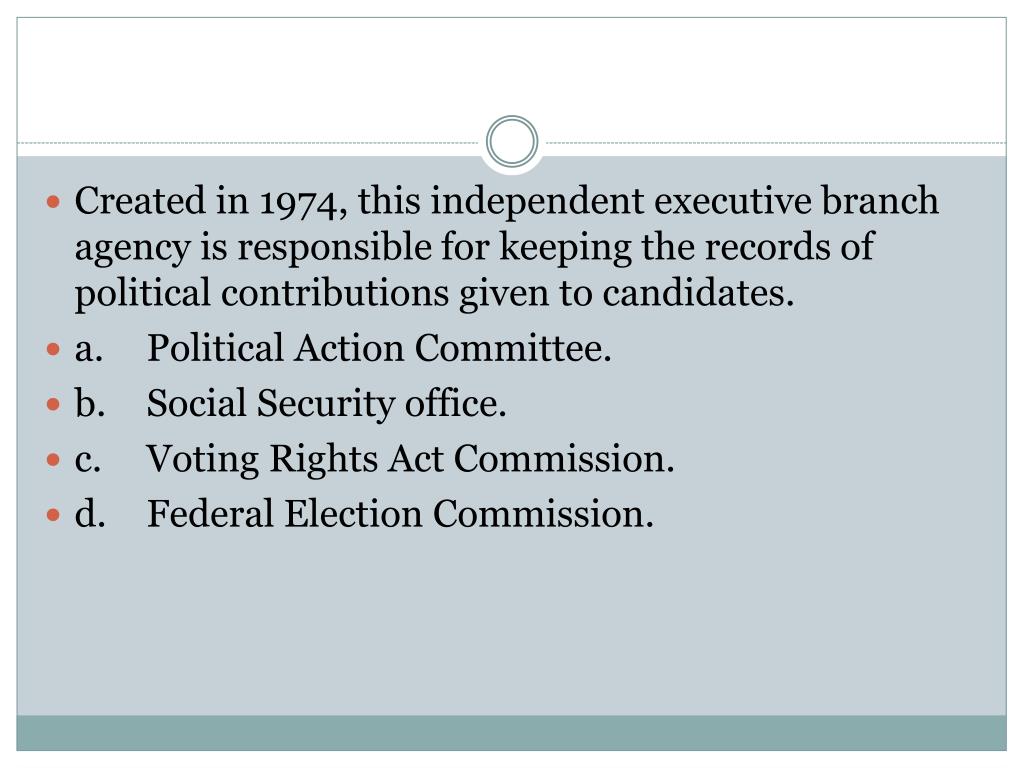Click the word 'independent' in the question
This screenshot has height=768, width=1024.
(537, 200)
